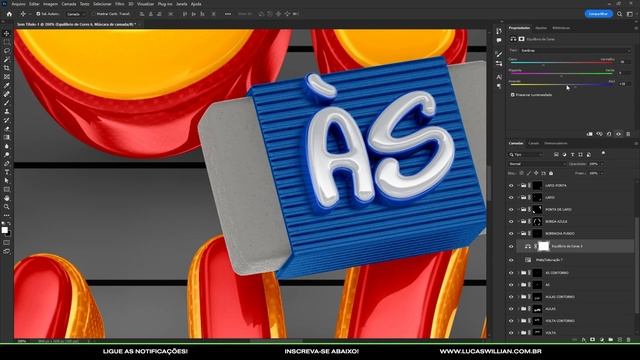Toggle Mostrar Contr. Transf. checkbox
The width and height of the screenshot is (640, 360).
pos(93,14)
